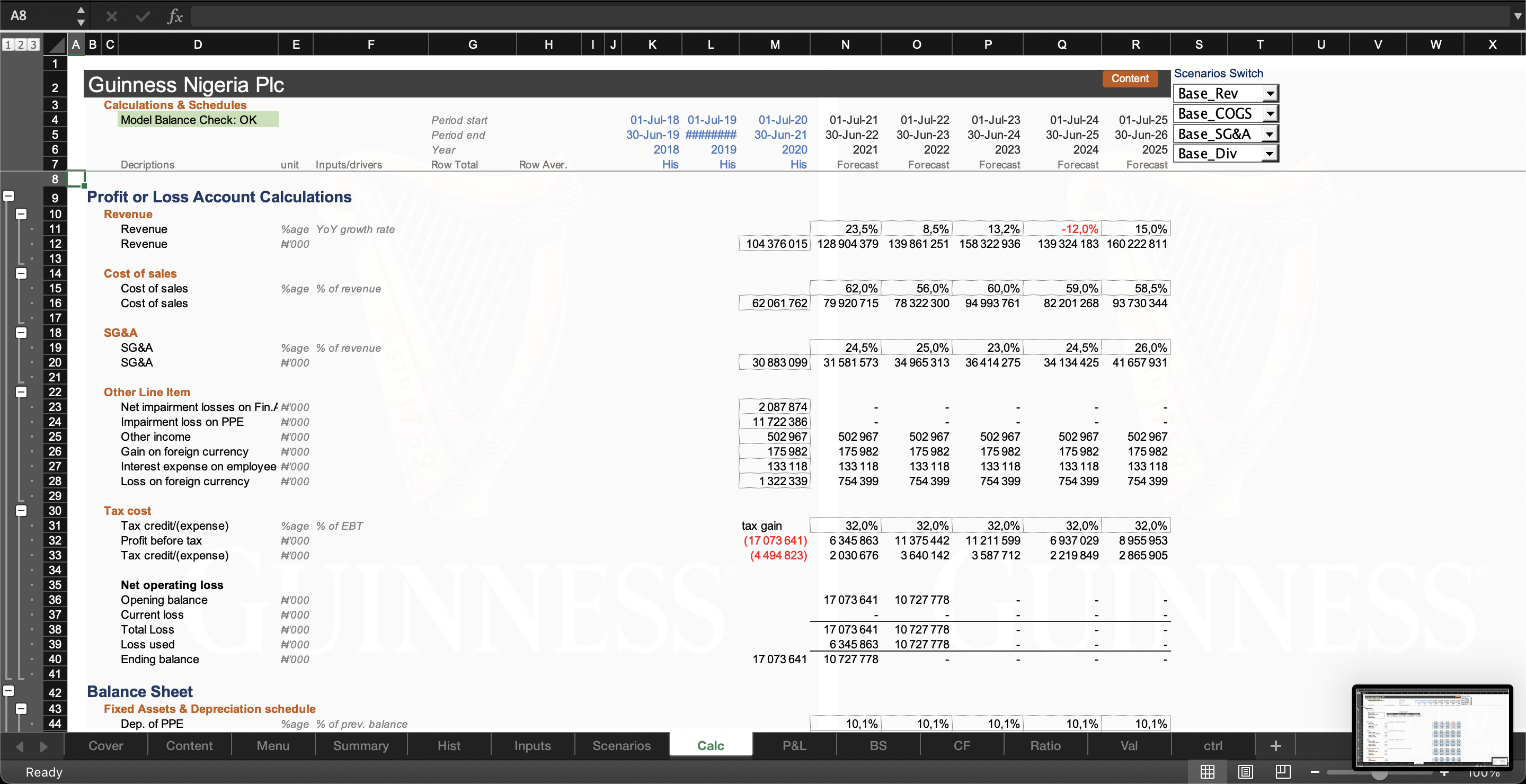
Task: Select the (17 073 641) profit before tax cell
Action: [774, 540]
